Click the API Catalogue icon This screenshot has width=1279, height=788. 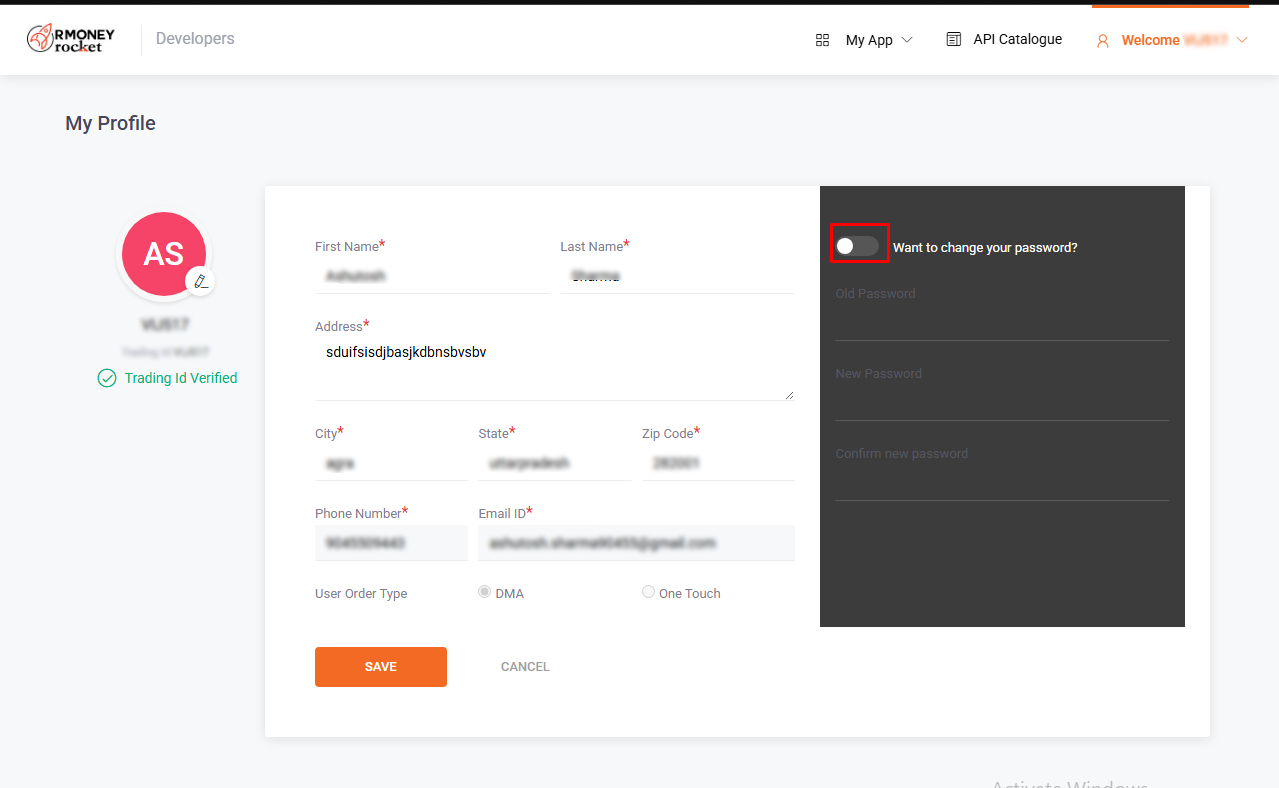coord(954,39)
